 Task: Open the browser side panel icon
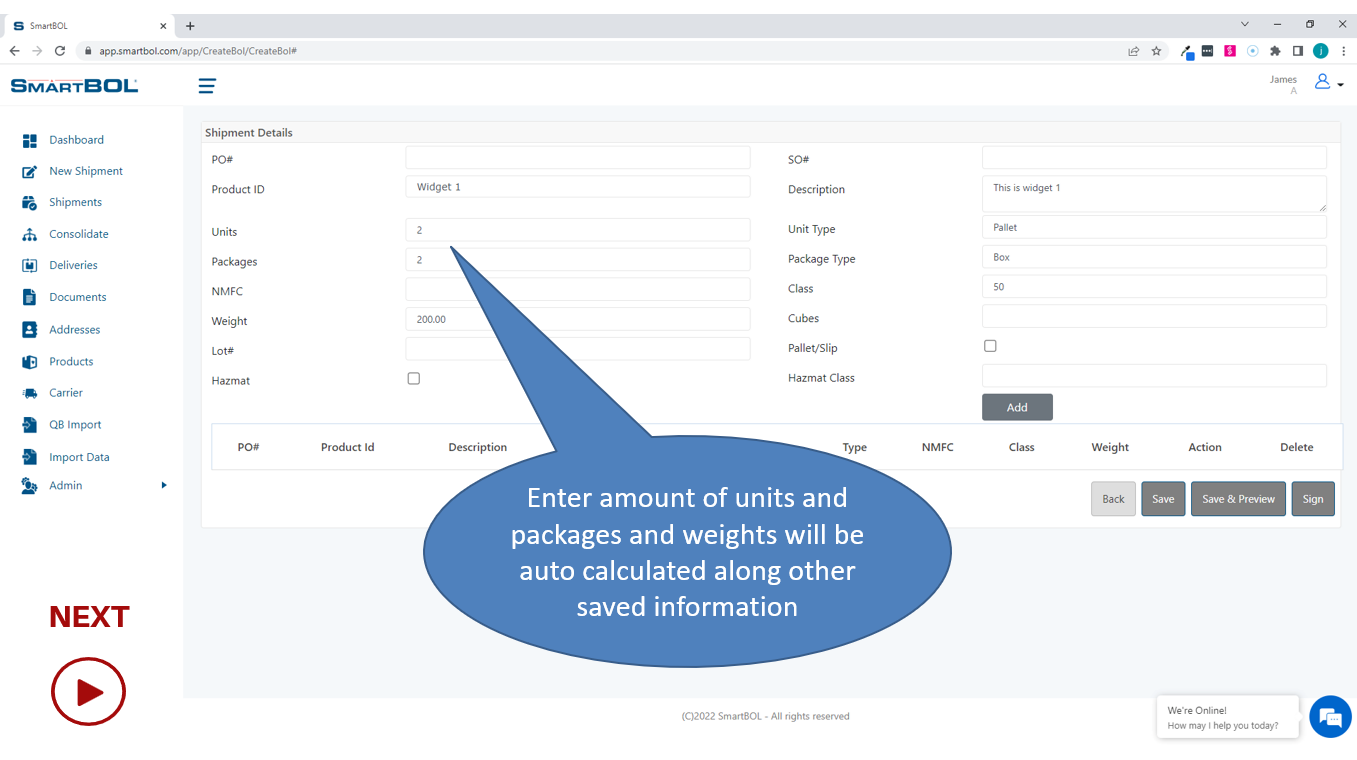[x=1298, y=51]
